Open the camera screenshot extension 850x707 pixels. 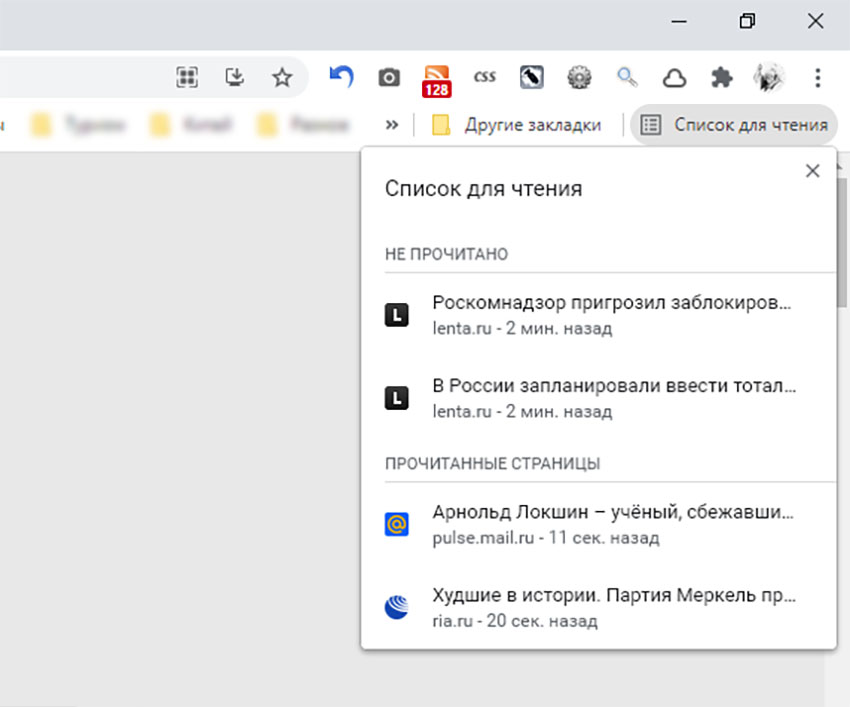[x=389, y=78]
